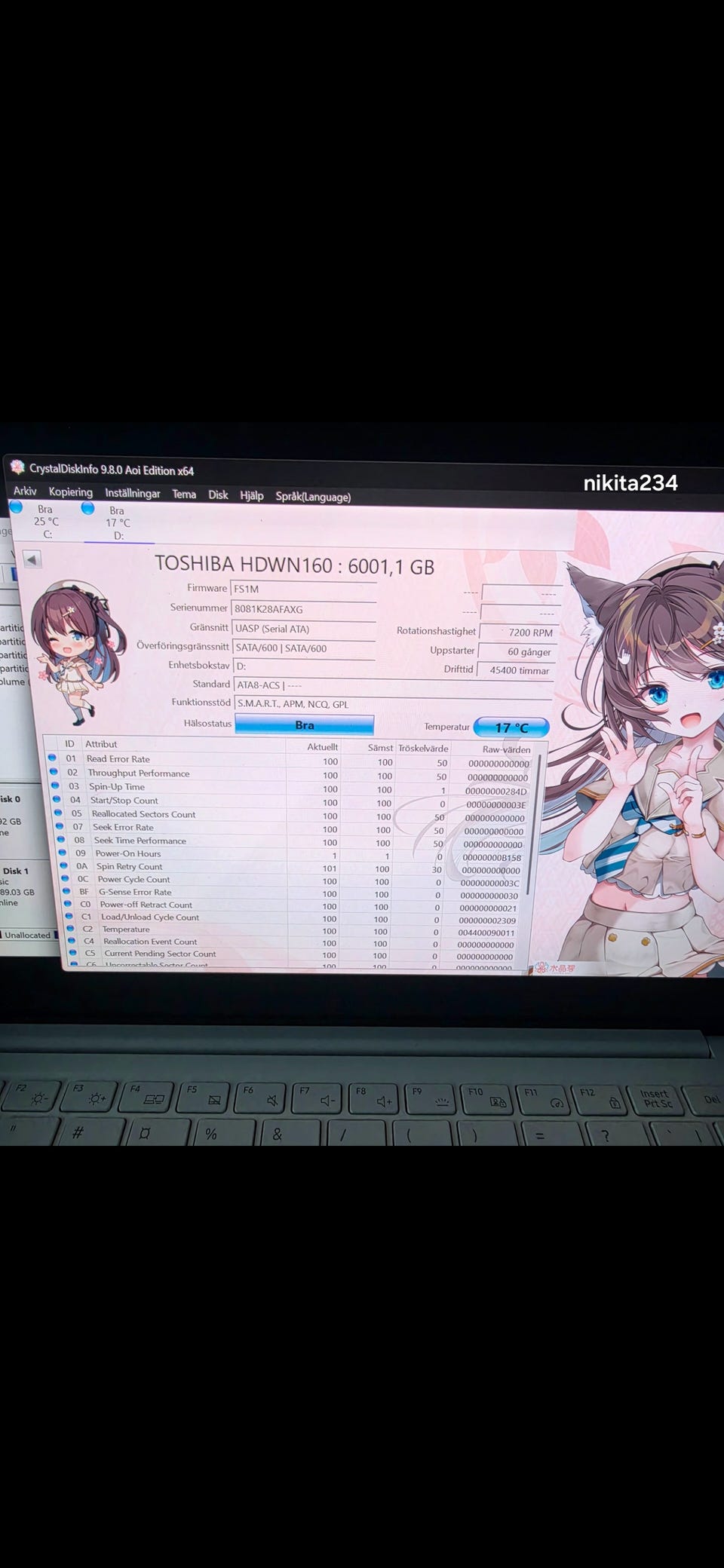Click the Raw-värden column header
This screenshot has height=1568, width=724.
tap(506, 749)
